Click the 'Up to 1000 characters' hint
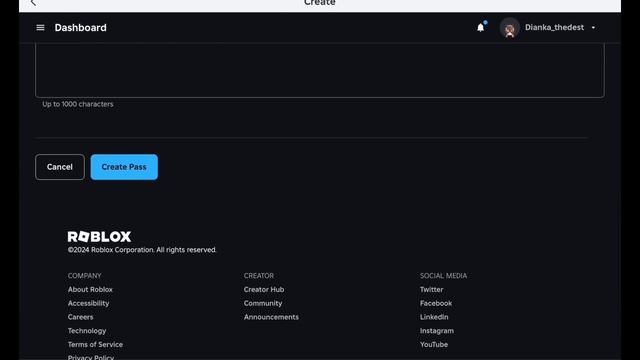Image resolution: width=640 pixels, height=360 pixels. [78, 104]
